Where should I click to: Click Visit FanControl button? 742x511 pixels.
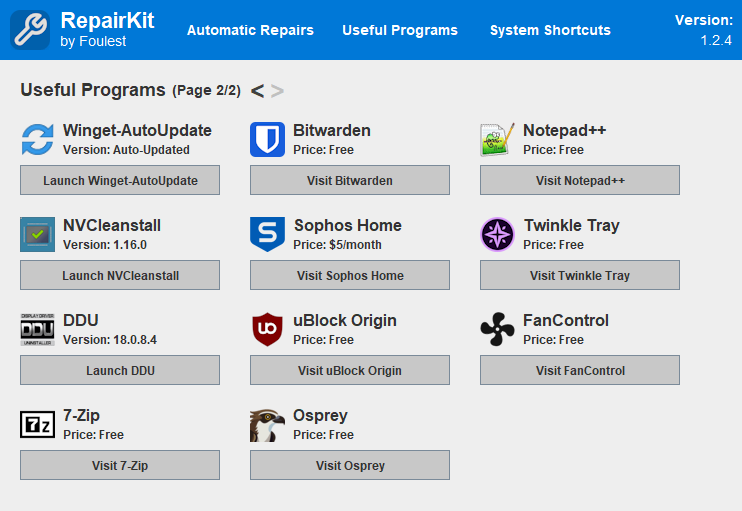[x=580, y=370]
